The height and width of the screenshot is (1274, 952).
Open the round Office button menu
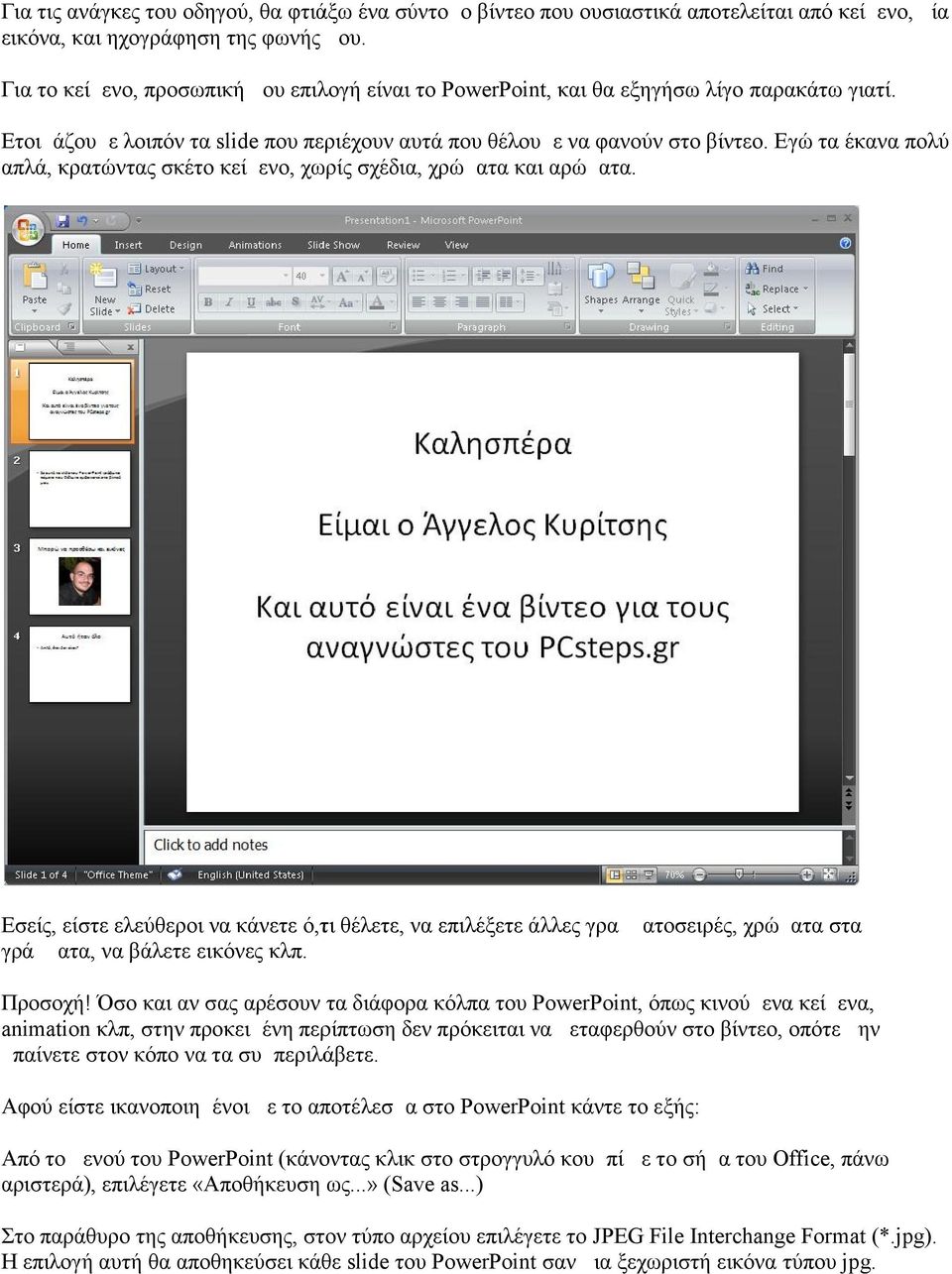26,229
